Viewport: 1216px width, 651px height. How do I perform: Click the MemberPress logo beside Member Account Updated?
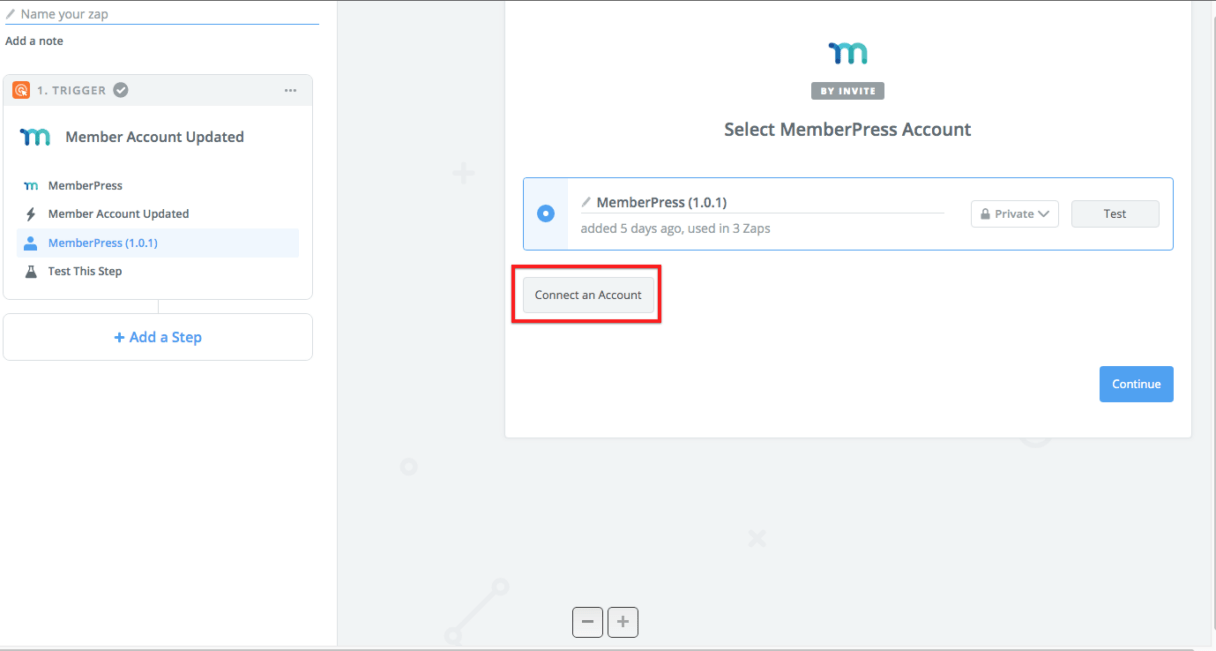[35, 137]
